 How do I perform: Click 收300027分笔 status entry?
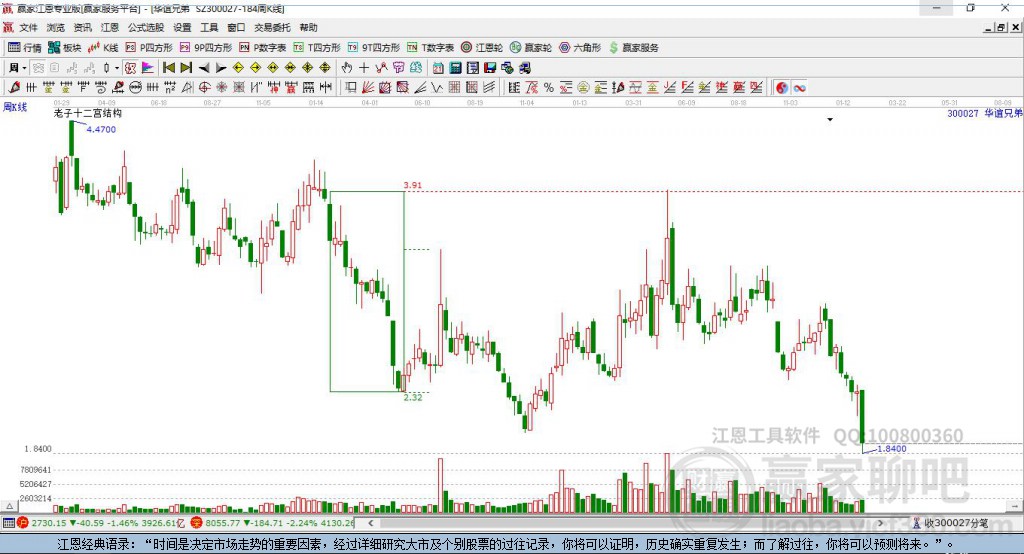(951, 523)
